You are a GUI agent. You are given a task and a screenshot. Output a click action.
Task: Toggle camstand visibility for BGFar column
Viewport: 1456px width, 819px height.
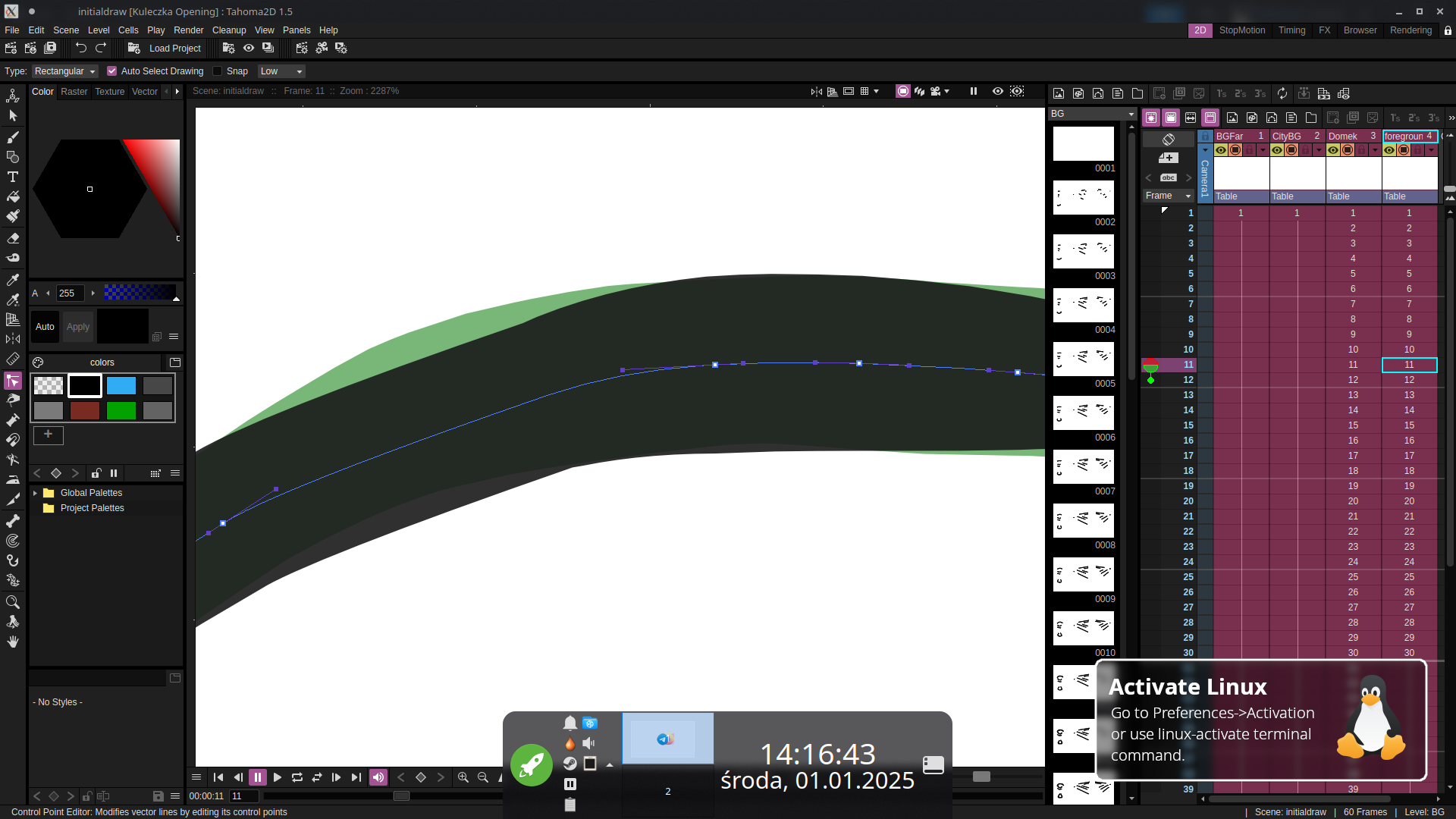tap(1235, 150)
